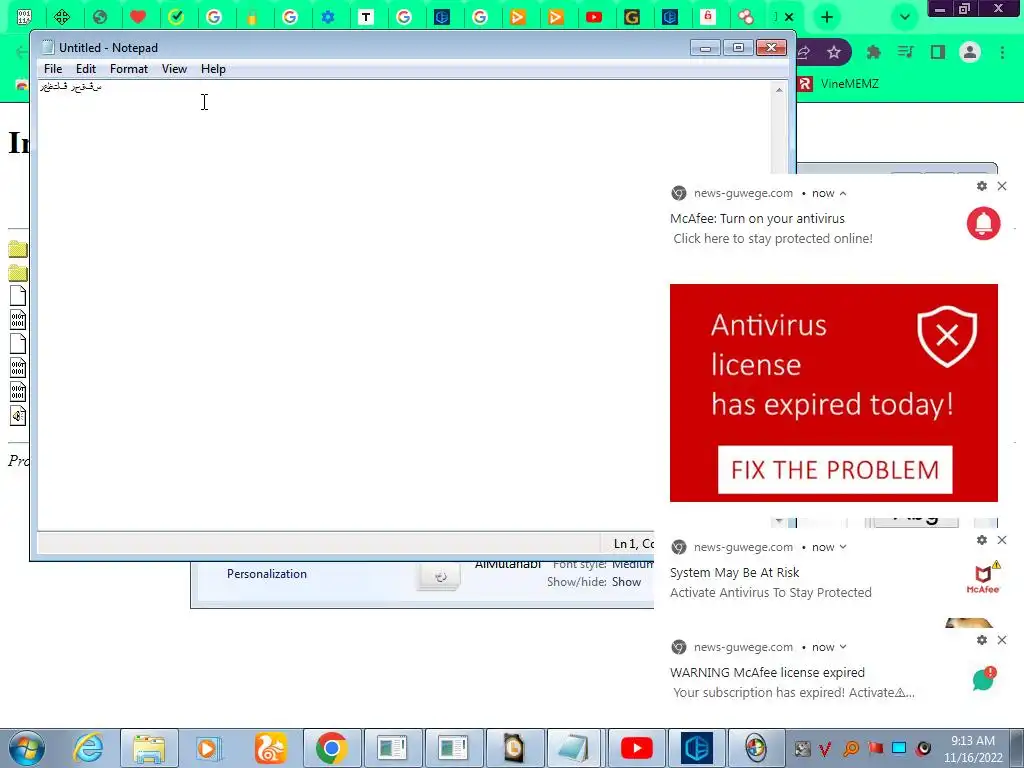Open the Format menu in Notepad
The width and height of the screenshot is (1024, 768).
tap(129, 69)
